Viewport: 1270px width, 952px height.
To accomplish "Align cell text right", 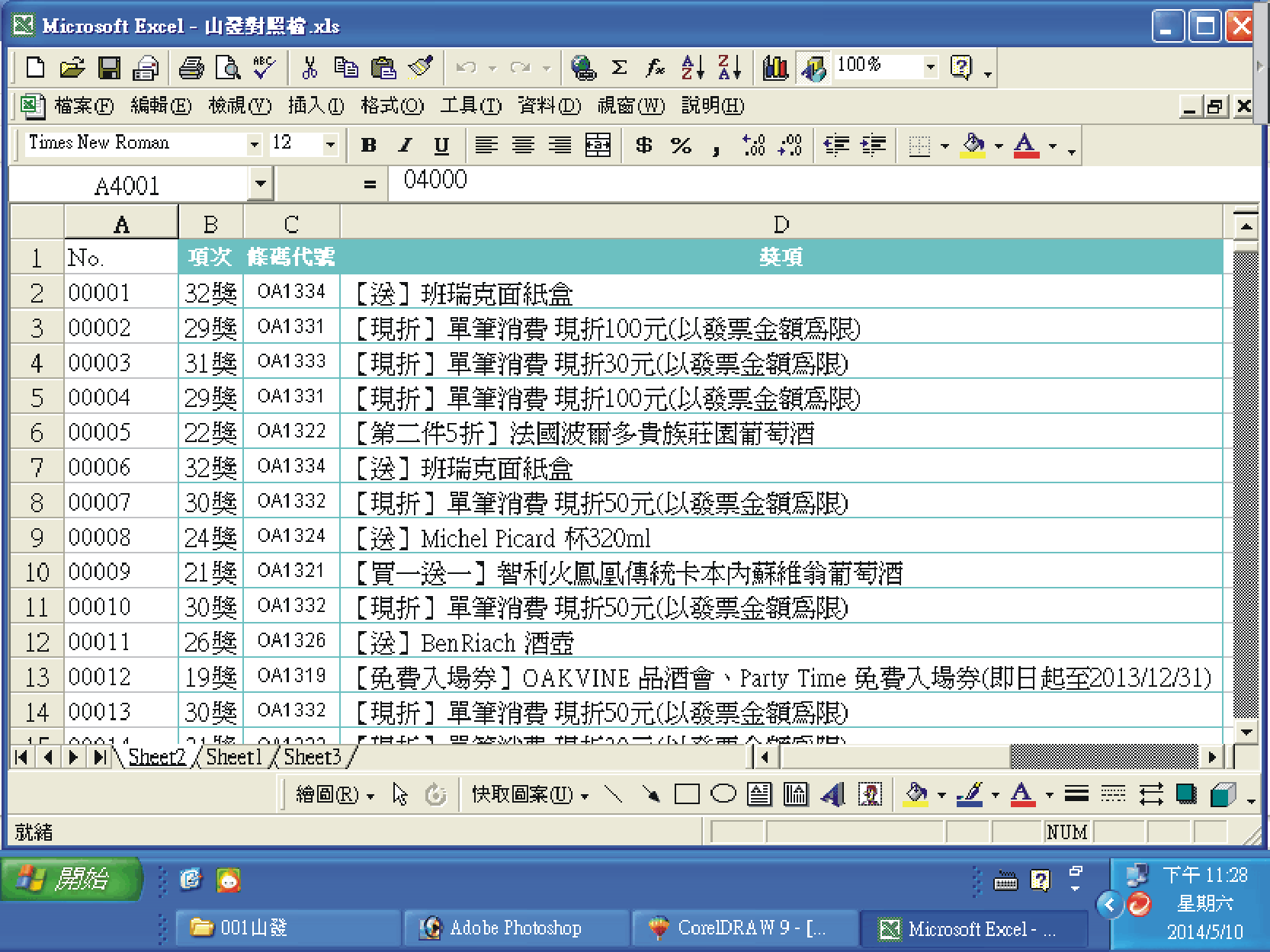I will [x=560, y=145].
